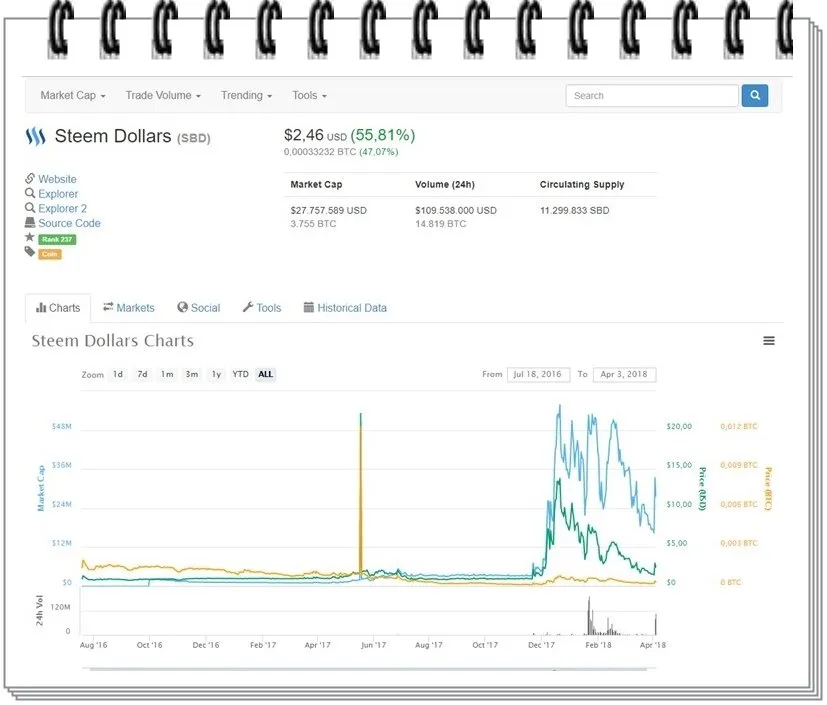The width and height of the screenshot is (827, 705).
Task: Set chart zoom to 1d
Action: (x=118, y=374)
